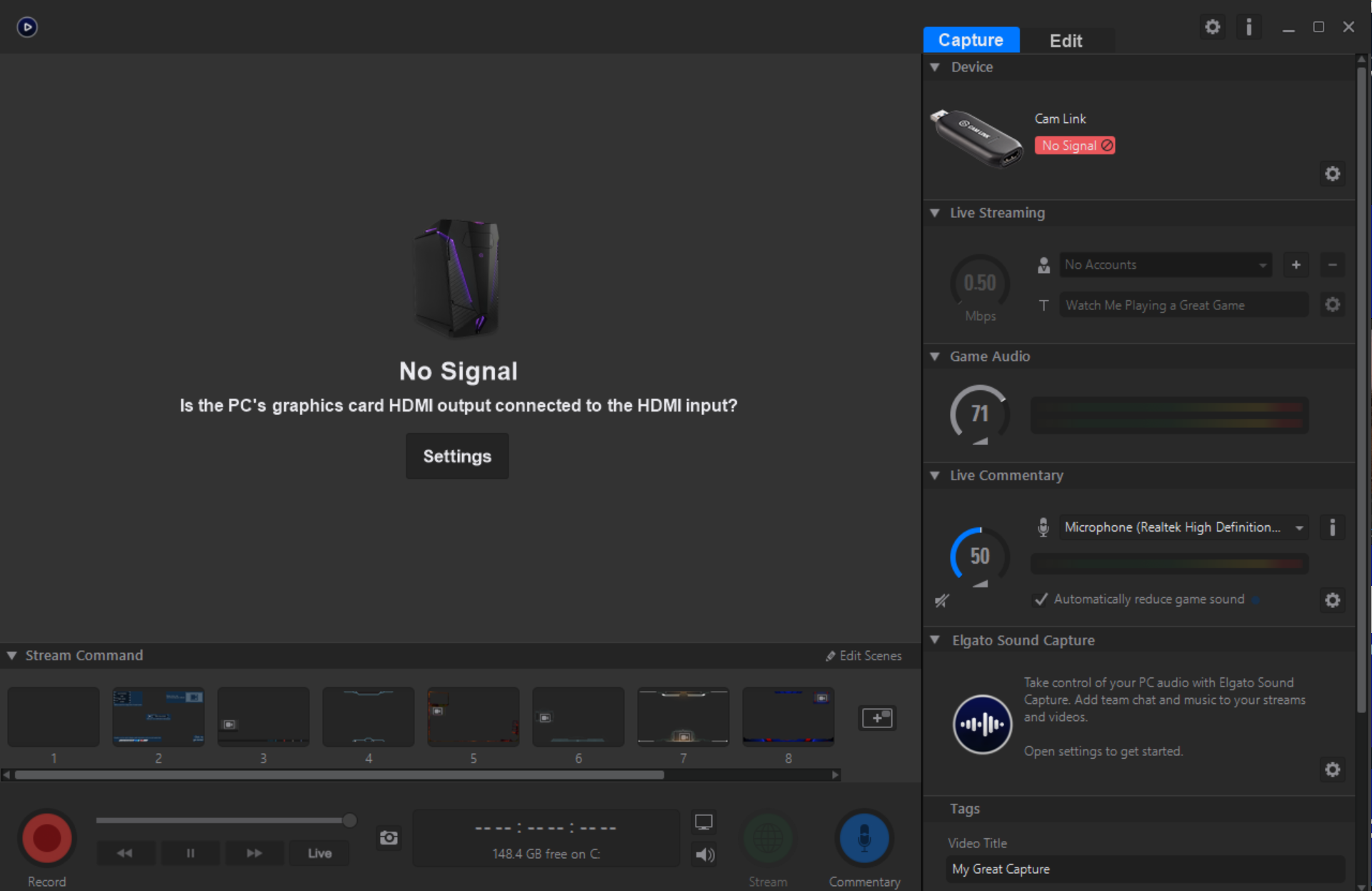The width and height of the screenshot is (1372, 891).
Task: Open the preferences gear in title bar
Action: click(1212, 27)
